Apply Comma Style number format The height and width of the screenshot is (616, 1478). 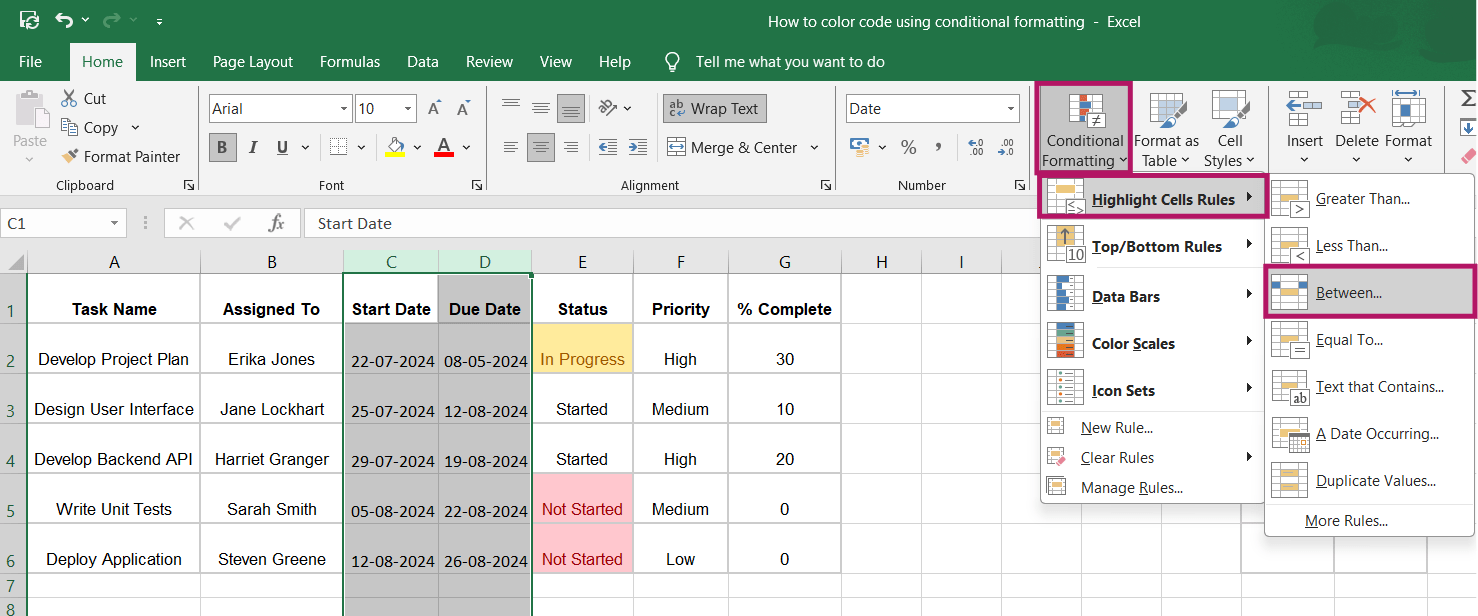938,147
